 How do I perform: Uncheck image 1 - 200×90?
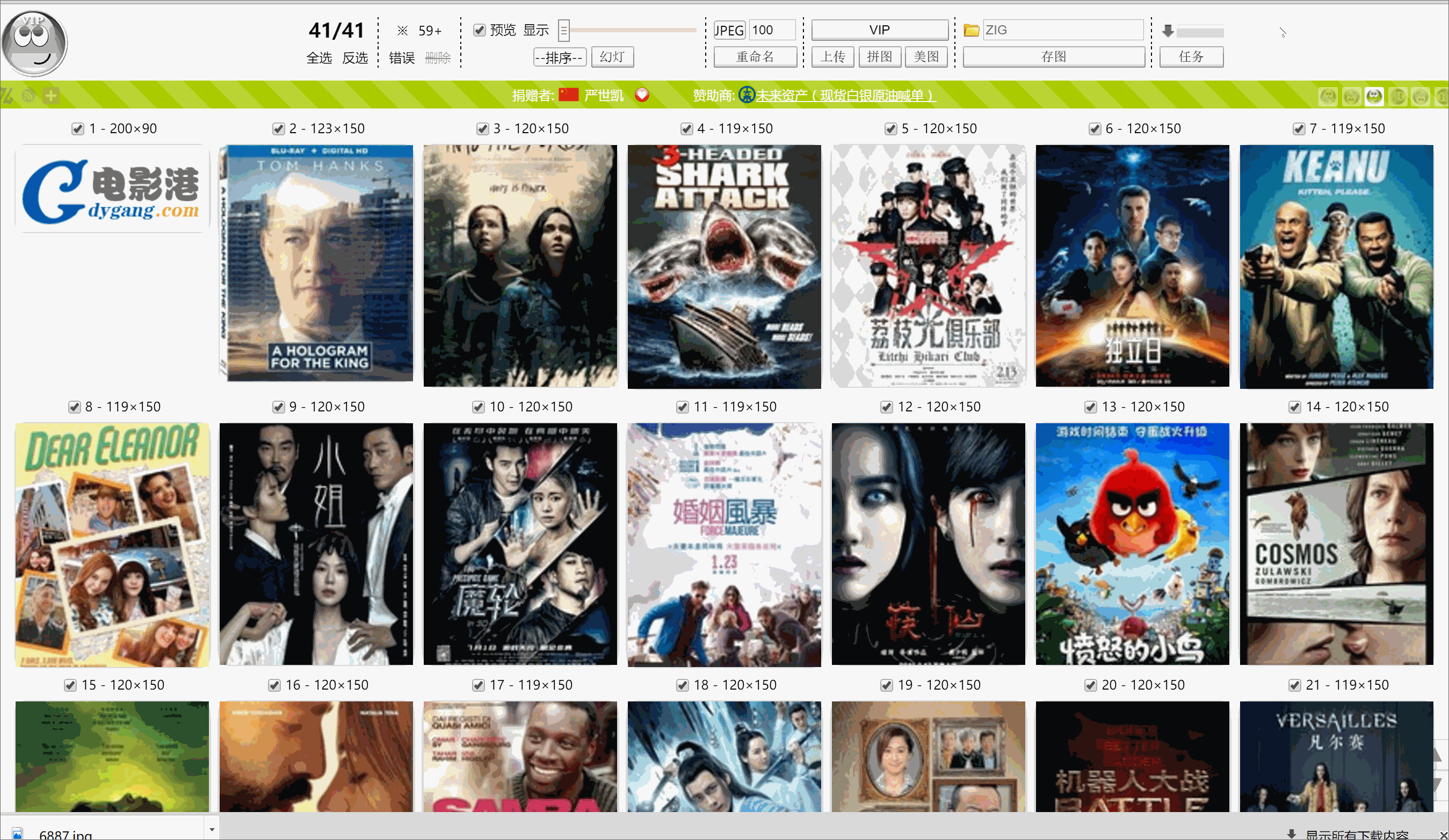(x=78, y=129)
